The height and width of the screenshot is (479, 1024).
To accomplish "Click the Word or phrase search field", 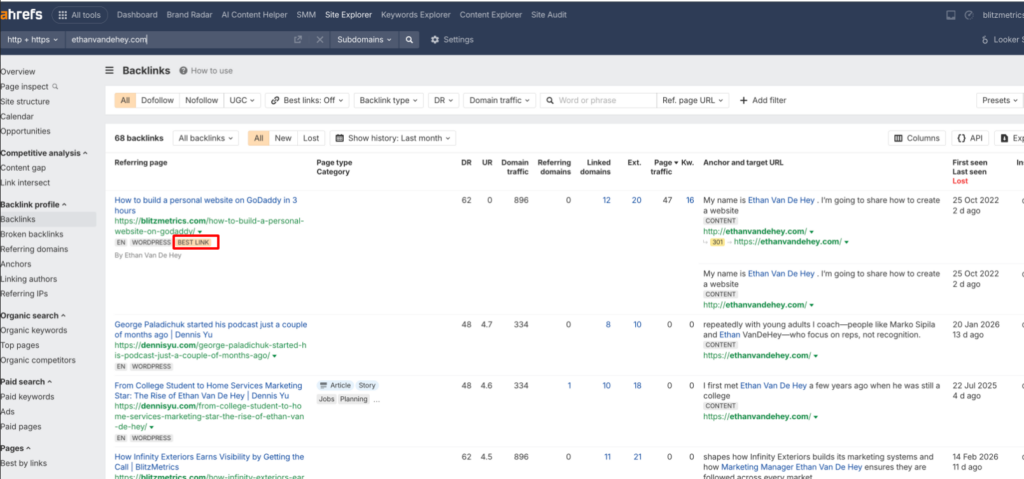I will click(598, 100).
